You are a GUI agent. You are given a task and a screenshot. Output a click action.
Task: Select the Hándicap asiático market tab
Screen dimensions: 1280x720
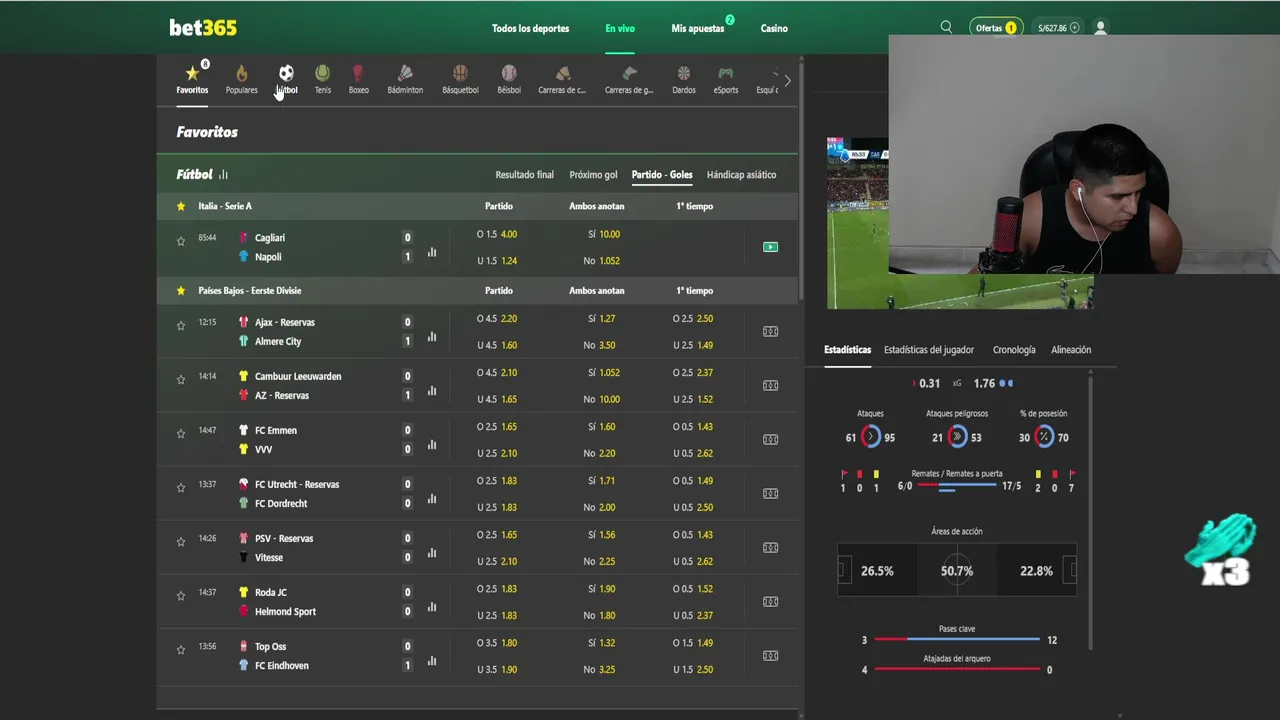[741, 175]
